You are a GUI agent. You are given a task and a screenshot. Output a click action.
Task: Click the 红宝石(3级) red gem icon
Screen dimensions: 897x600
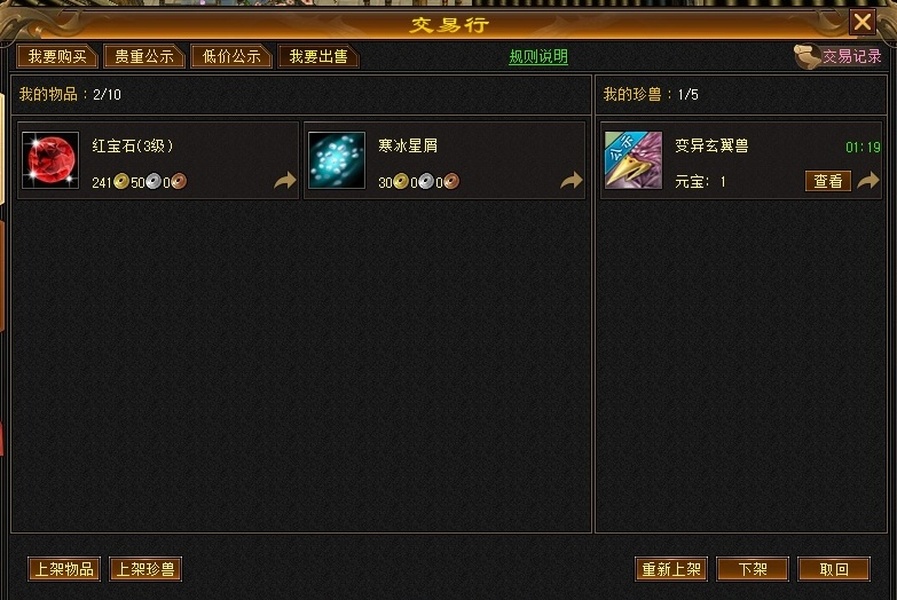(x=50, y=160)
